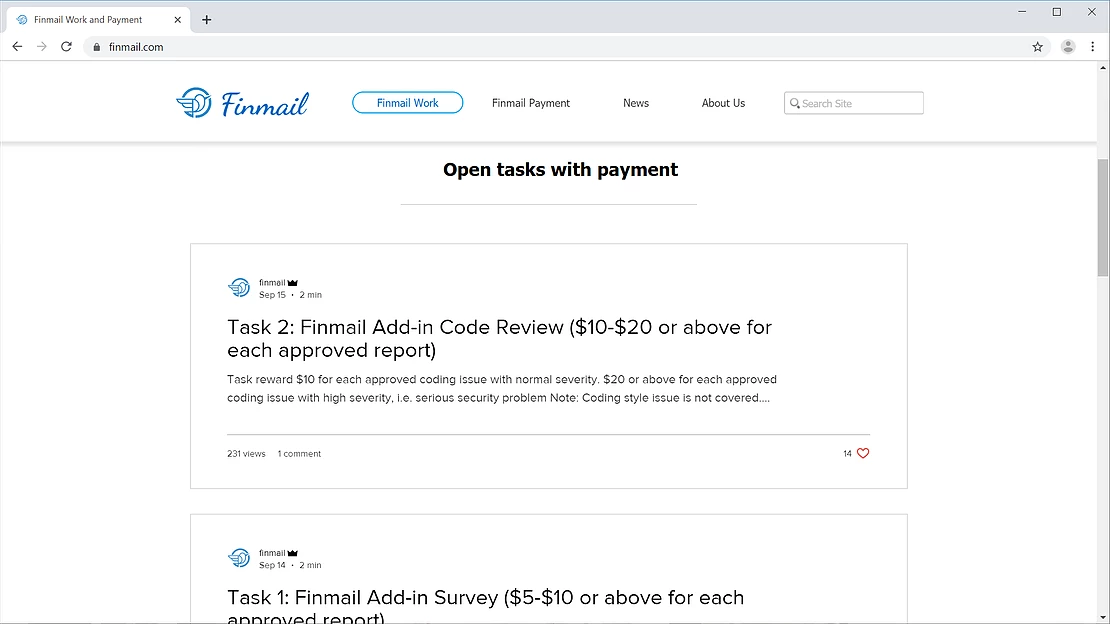Click the scrollbar up arrow
1110x624 pixels.
point(1103,68)
